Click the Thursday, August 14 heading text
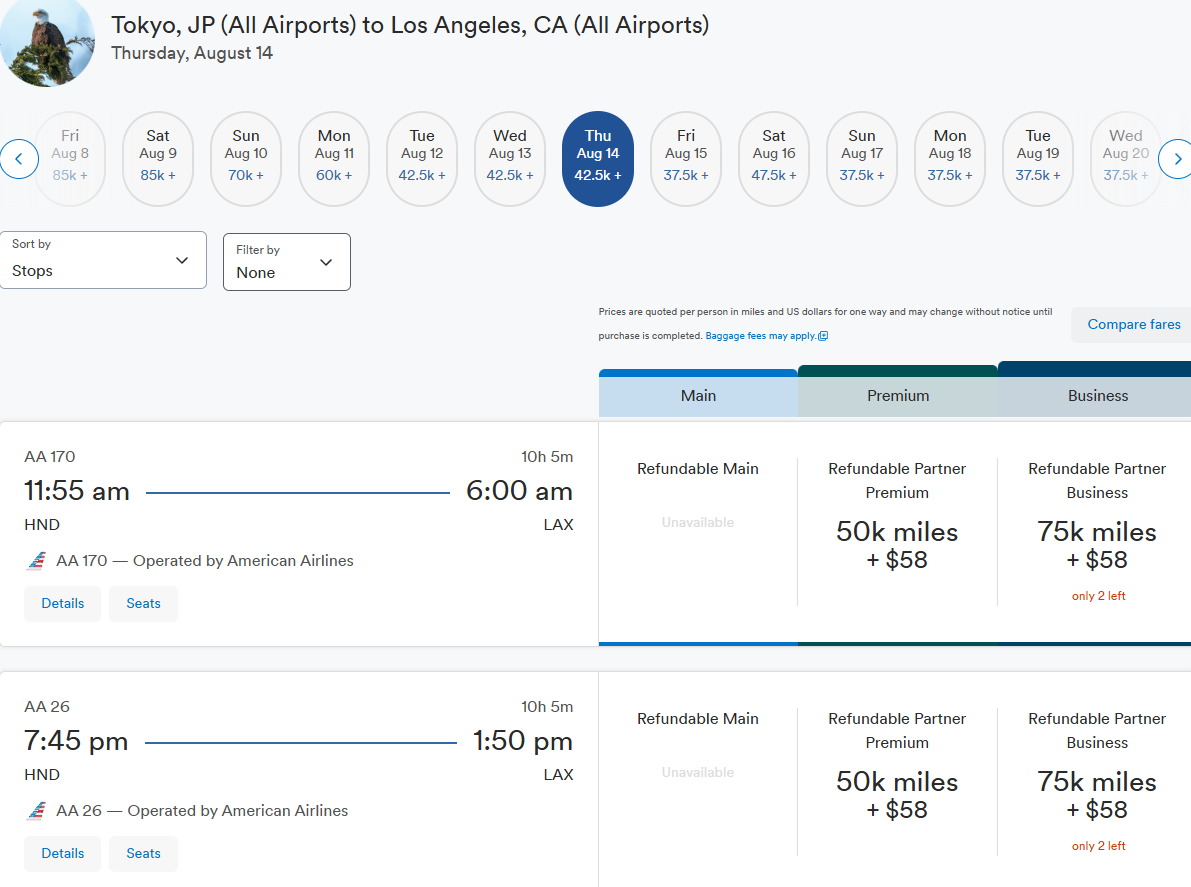The height and width of the screenshot is (887, 1191). [x=192, y=53]
